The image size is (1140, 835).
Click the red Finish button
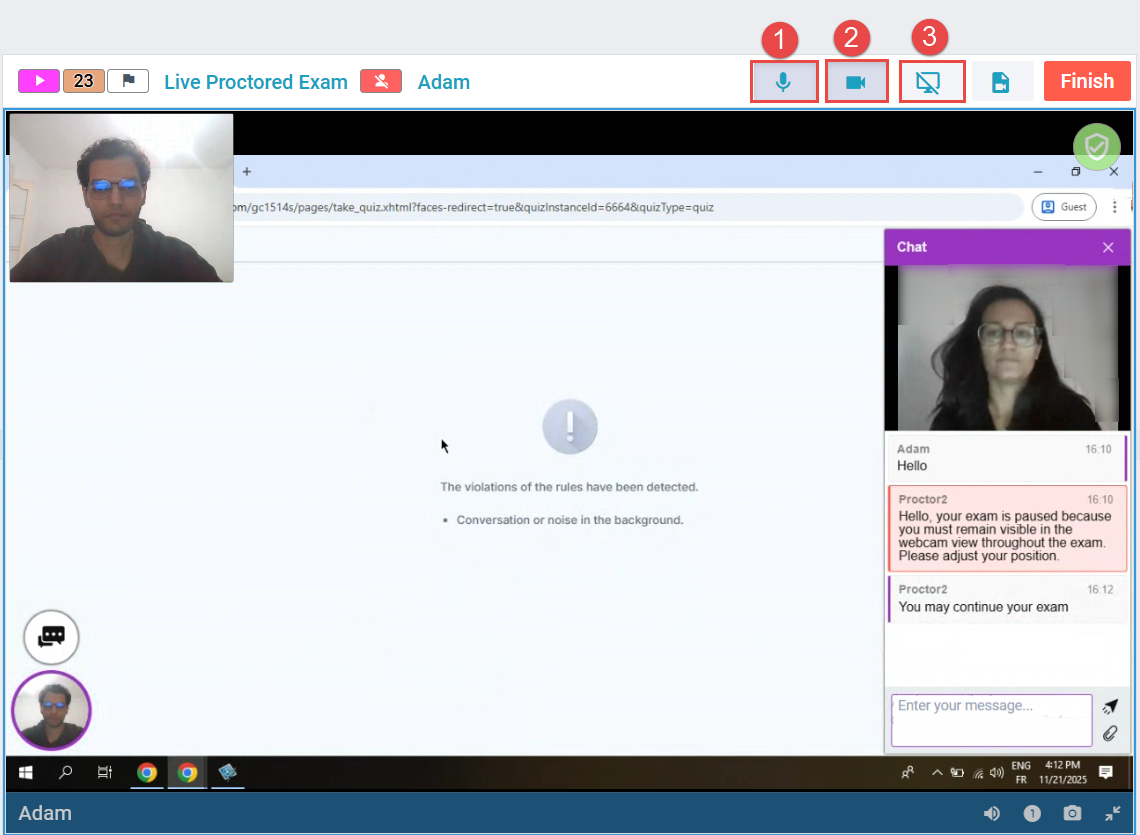1087,82
